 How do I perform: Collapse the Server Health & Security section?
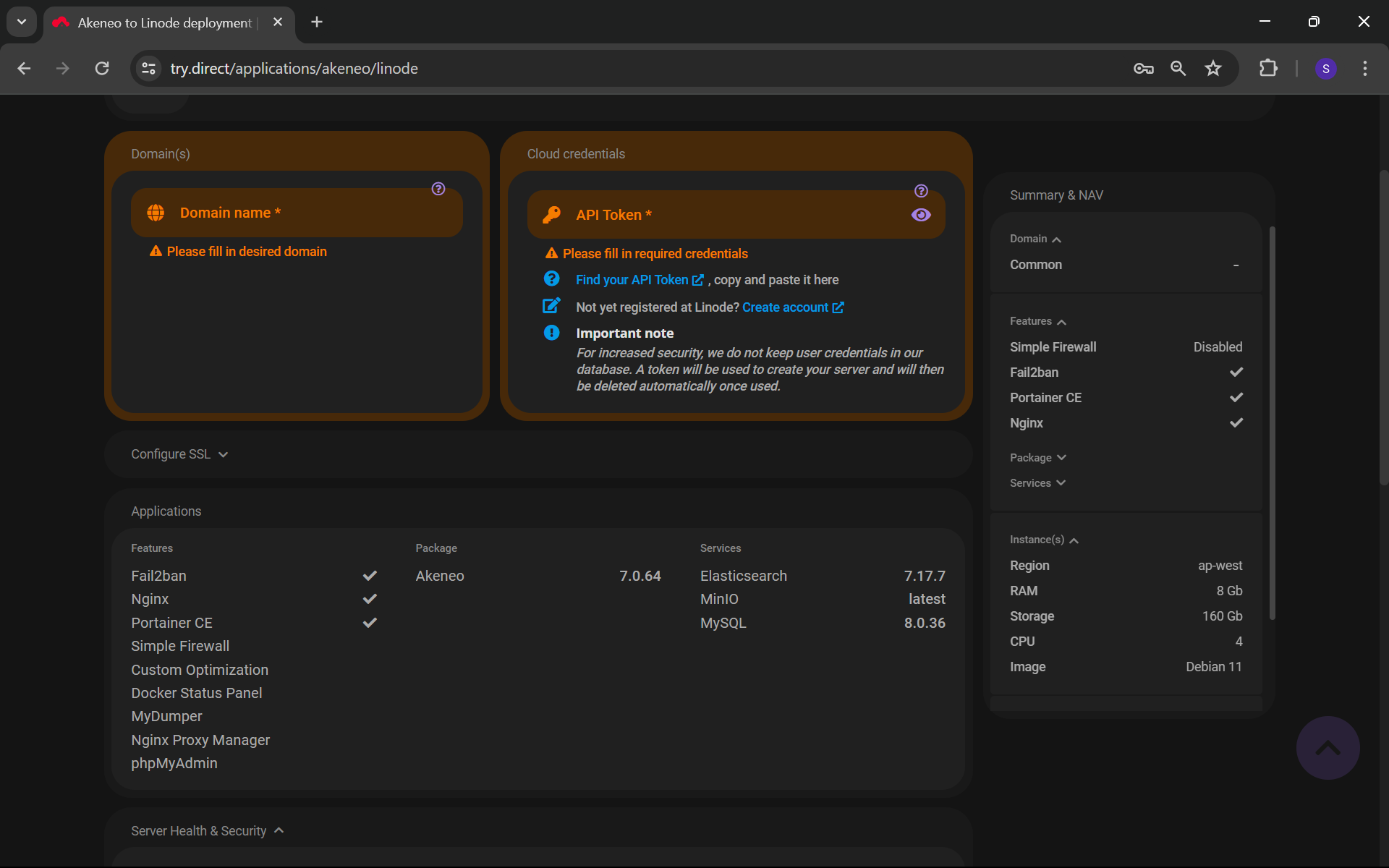[x=207, y=831]
